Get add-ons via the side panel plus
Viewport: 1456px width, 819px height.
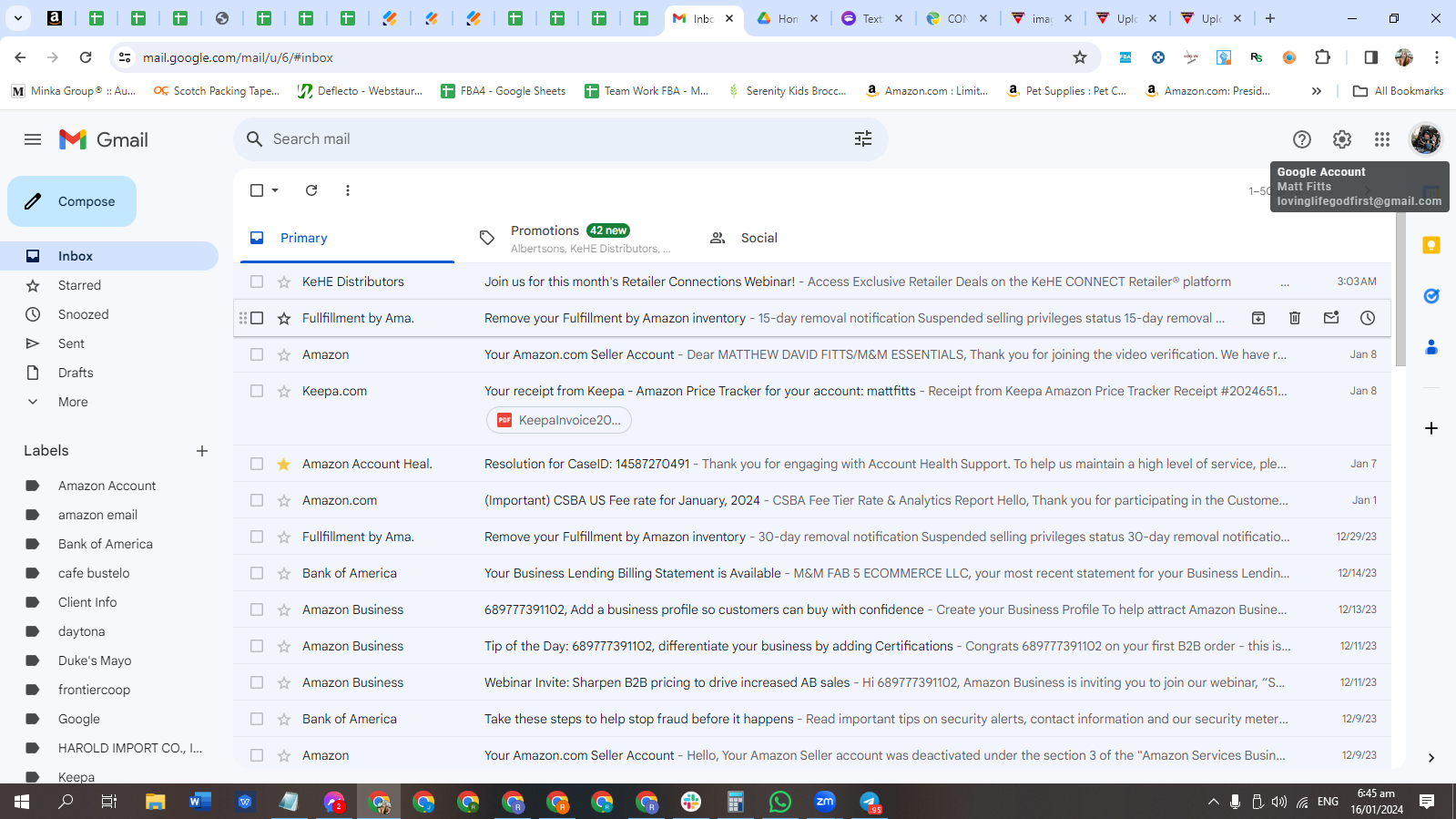pyautogui.click(x=1431, y=428)
